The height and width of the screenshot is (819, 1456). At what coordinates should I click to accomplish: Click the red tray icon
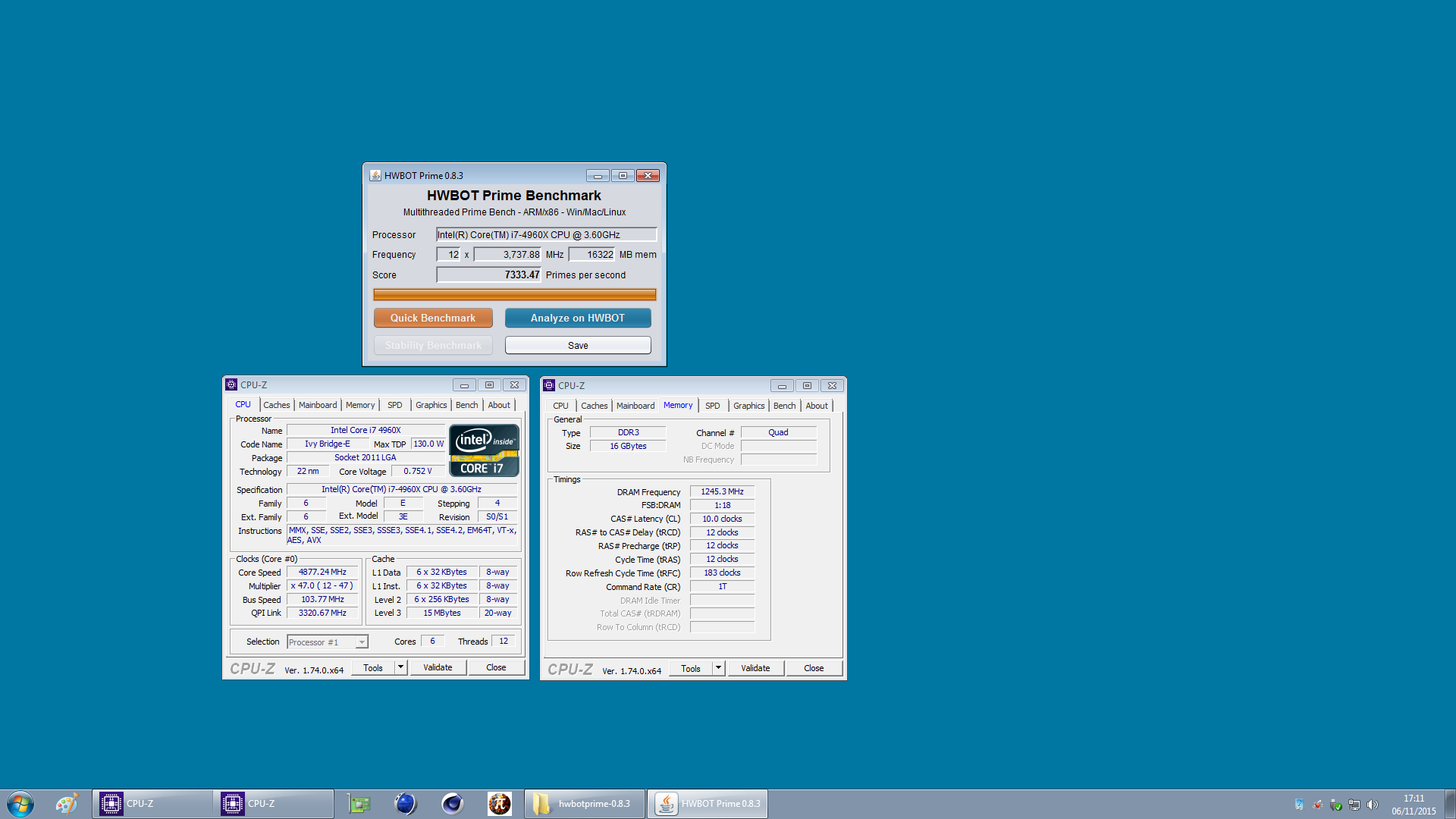pos(1318,805)
